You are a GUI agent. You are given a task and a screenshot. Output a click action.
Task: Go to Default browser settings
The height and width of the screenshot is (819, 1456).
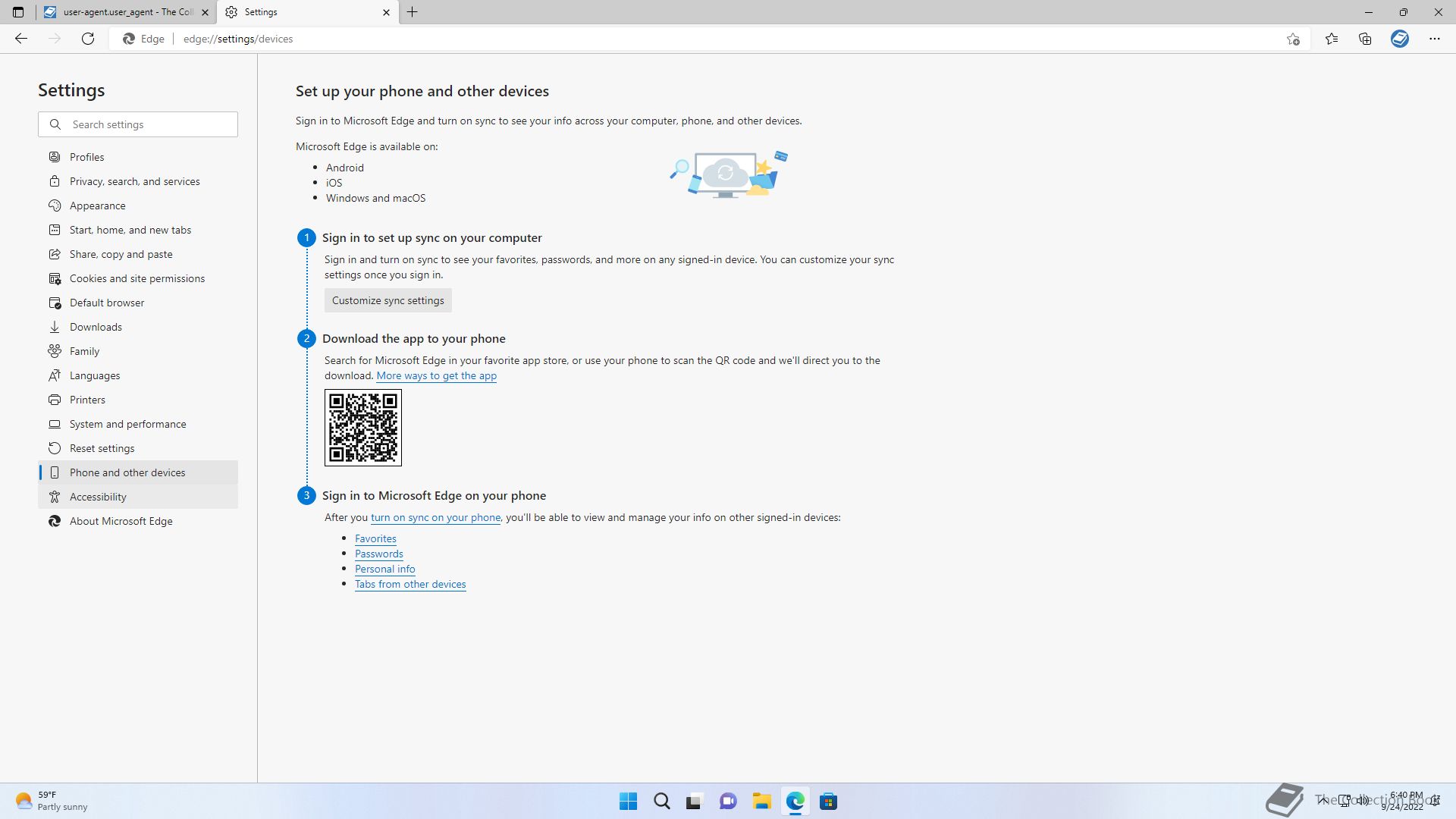[x=138, y=303]
